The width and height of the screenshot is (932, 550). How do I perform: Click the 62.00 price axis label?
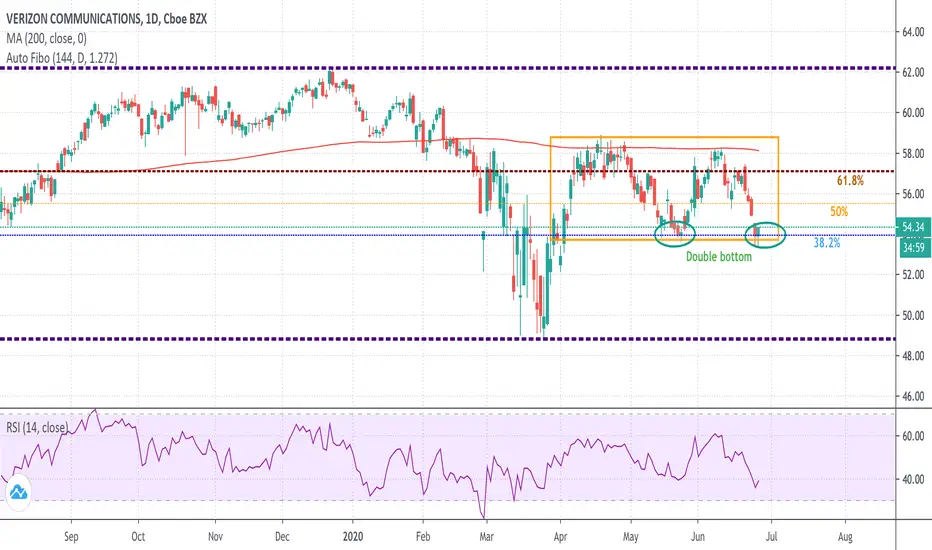tap(913, 73)
